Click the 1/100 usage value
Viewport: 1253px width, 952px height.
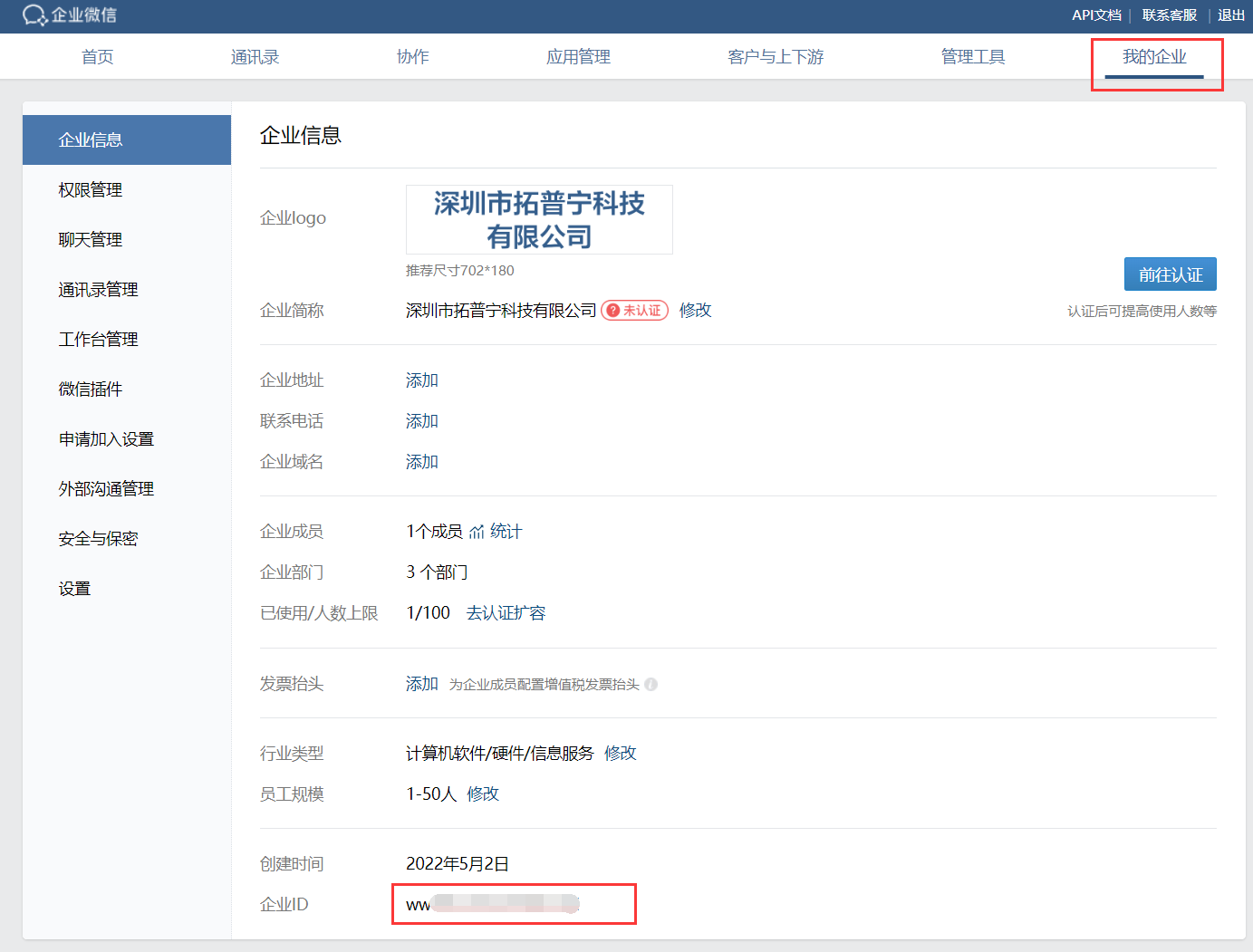coord(428,613)
